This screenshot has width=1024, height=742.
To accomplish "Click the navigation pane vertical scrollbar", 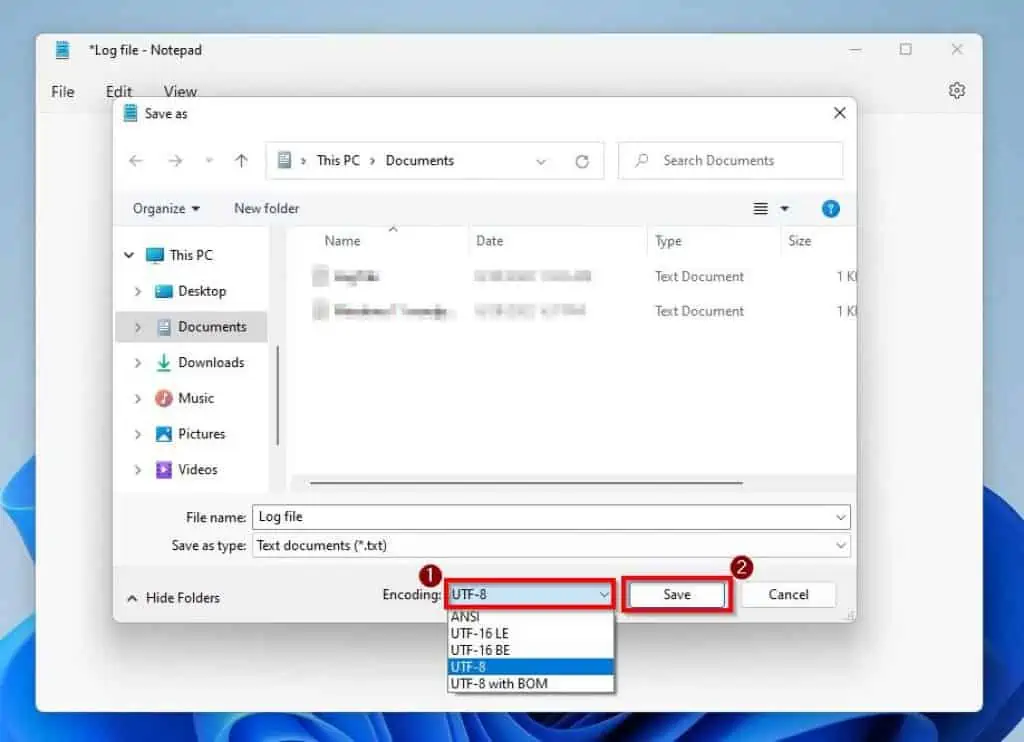I will (278, 395).
